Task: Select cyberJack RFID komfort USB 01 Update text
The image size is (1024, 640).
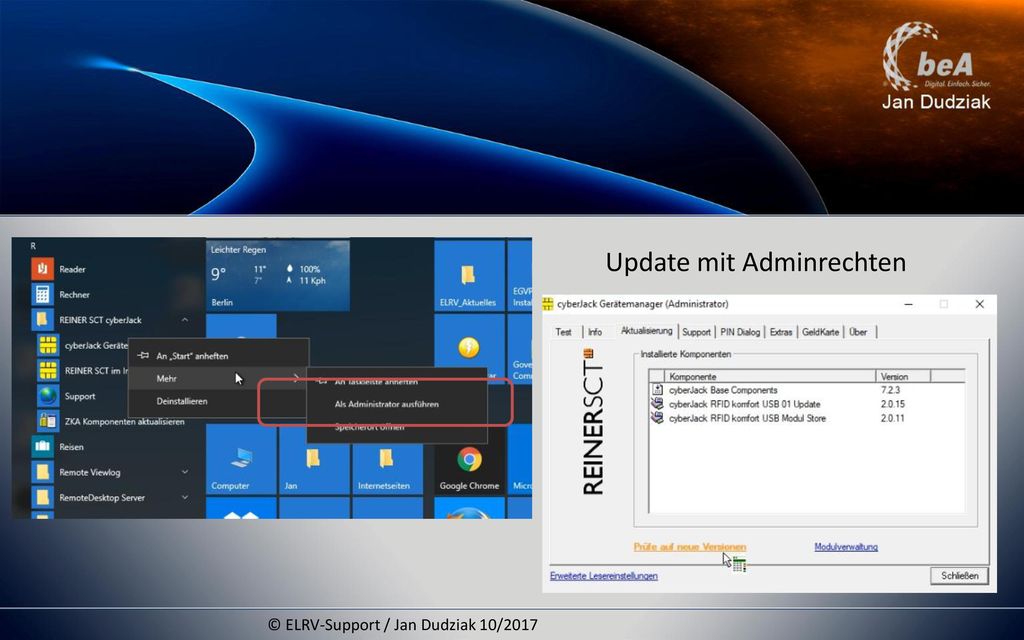Action: 744,404
